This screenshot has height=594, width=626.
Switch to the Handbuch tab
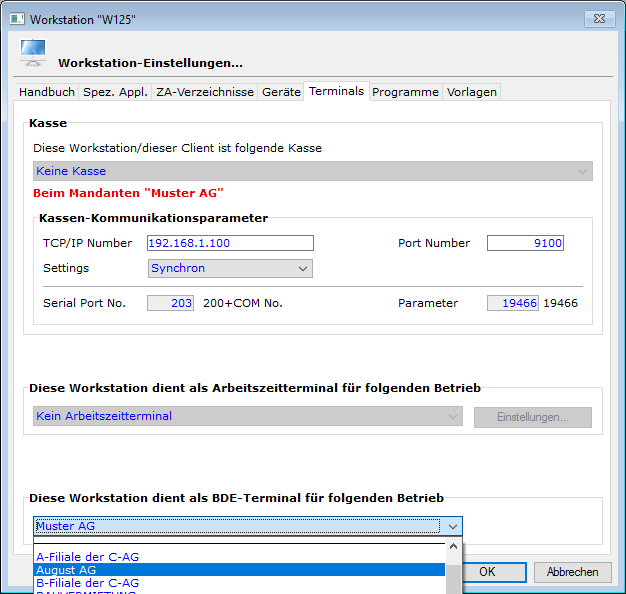point(47,92)
